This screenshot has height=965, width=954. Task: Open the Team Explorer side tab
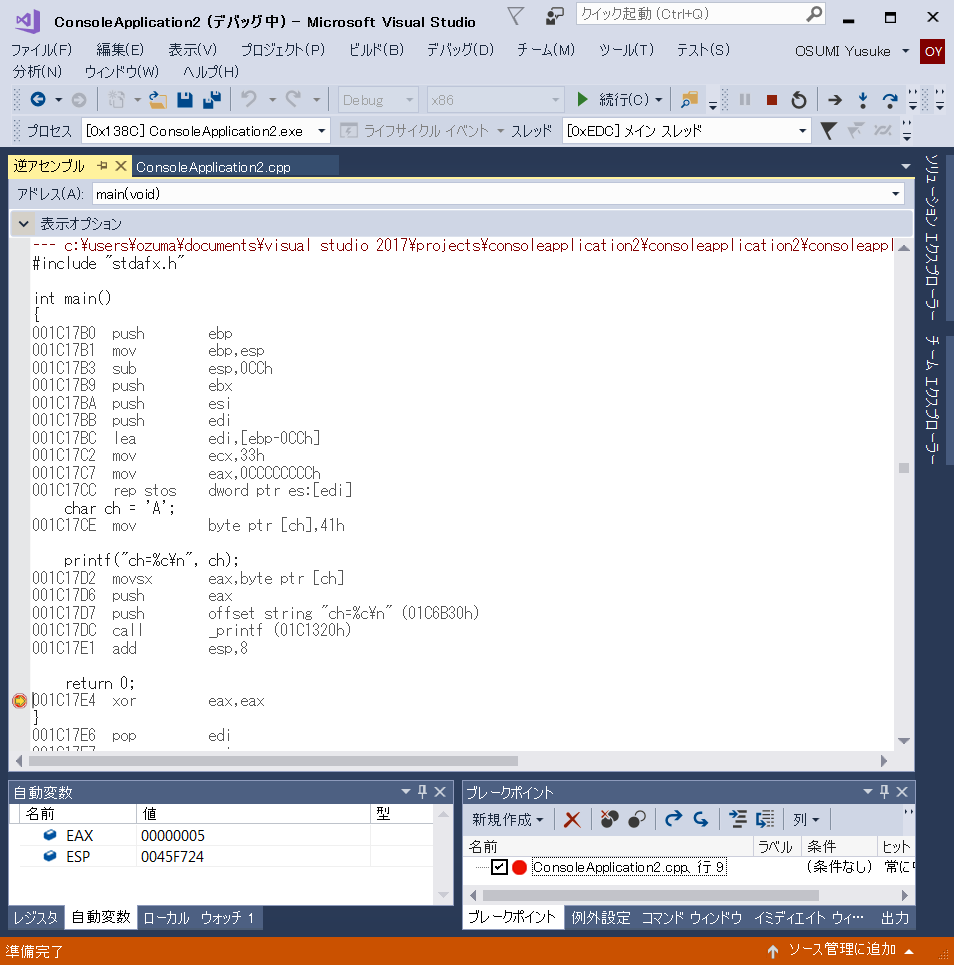tap(932, 400)
